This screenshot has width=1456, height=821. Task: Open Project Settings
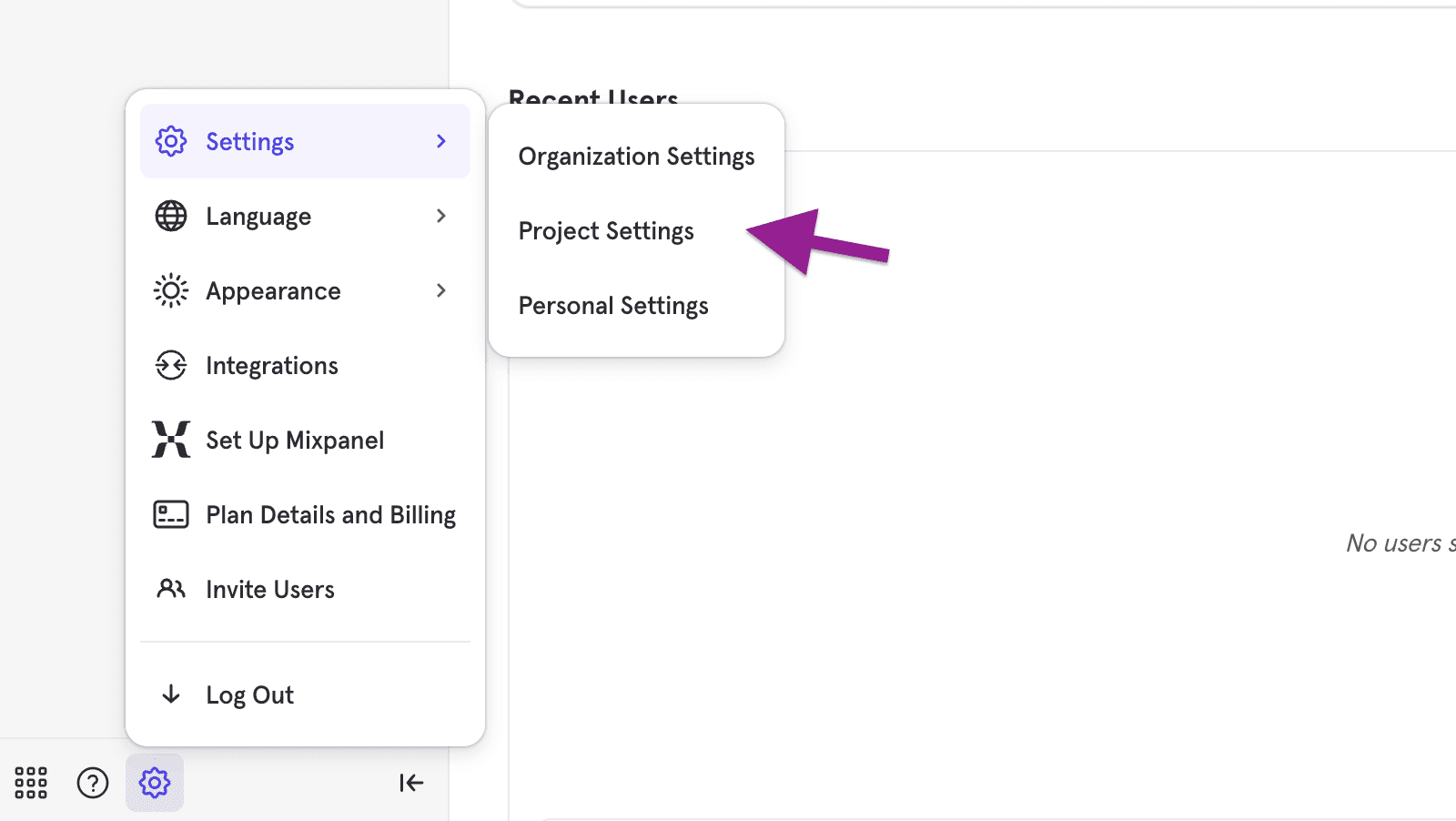pyautogui.click(x=606, y=231)
